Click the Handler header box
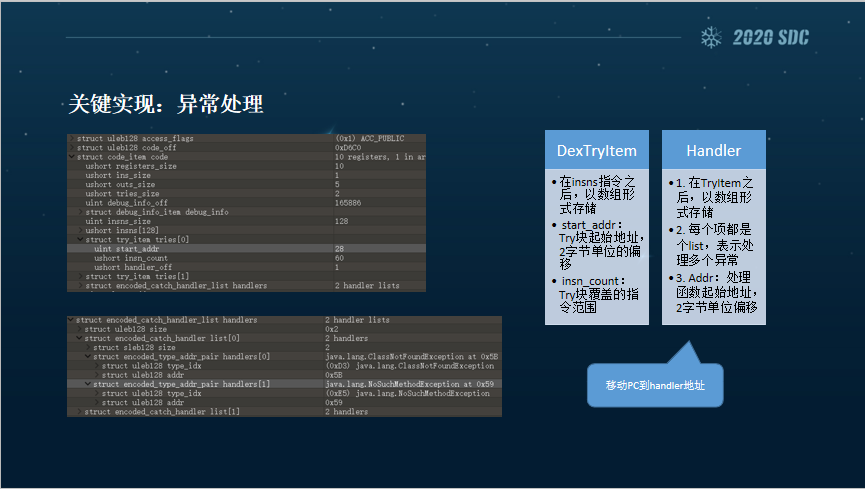Viewport: 865px width, 489px height. tap(713, 150)
